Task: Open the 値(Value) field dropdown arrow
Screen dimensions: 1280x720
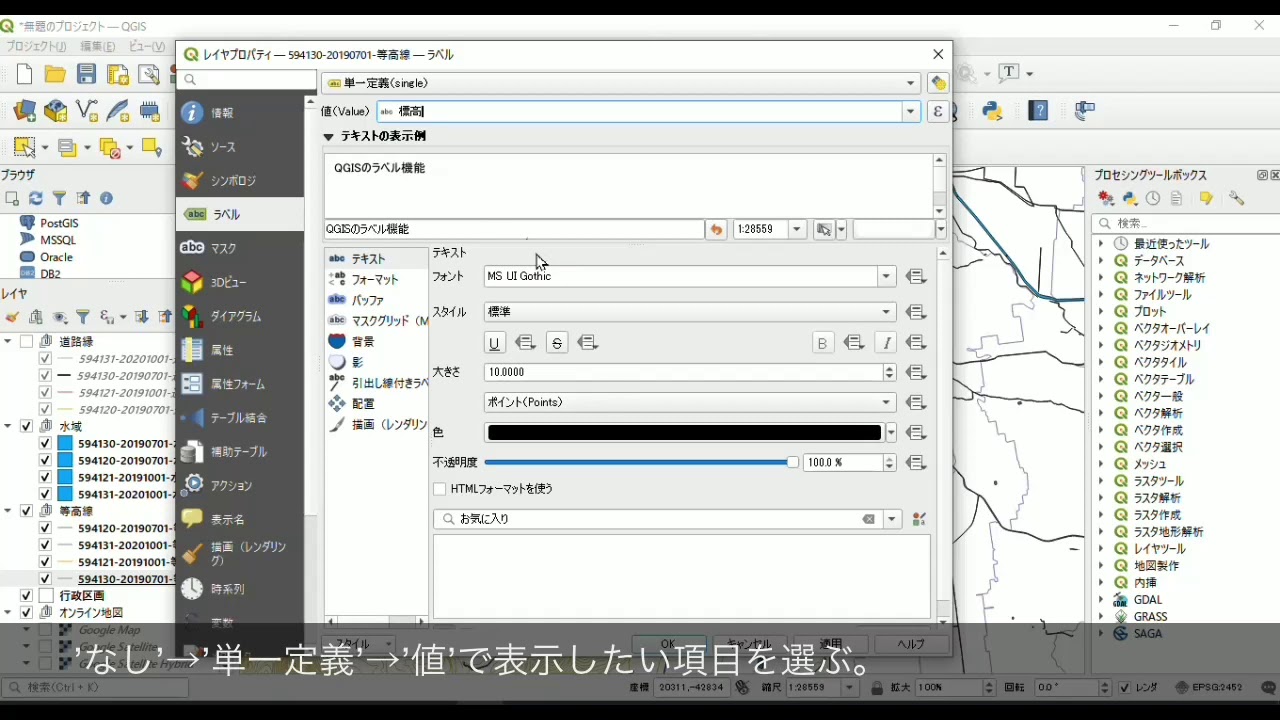Action: coord(911,112)
